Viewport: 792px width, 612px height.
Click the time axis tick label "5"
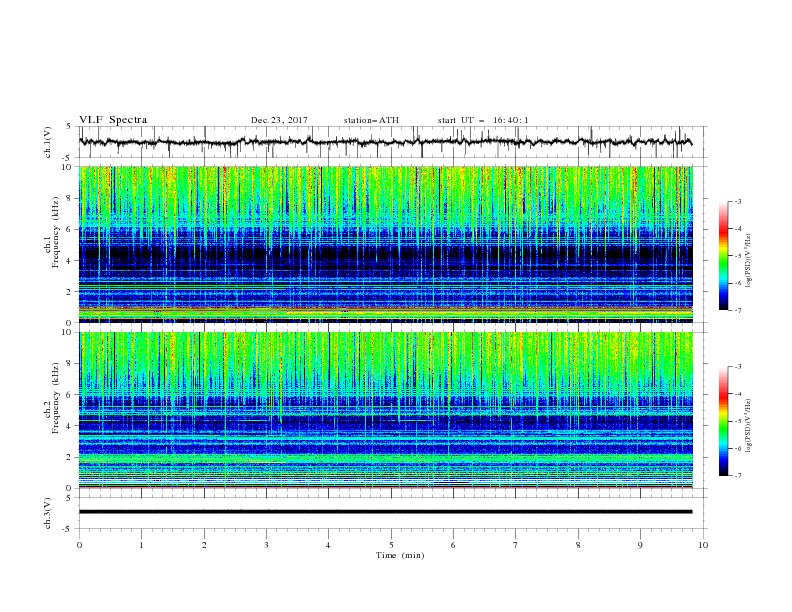pyautogui.click(x=391, y=545)
